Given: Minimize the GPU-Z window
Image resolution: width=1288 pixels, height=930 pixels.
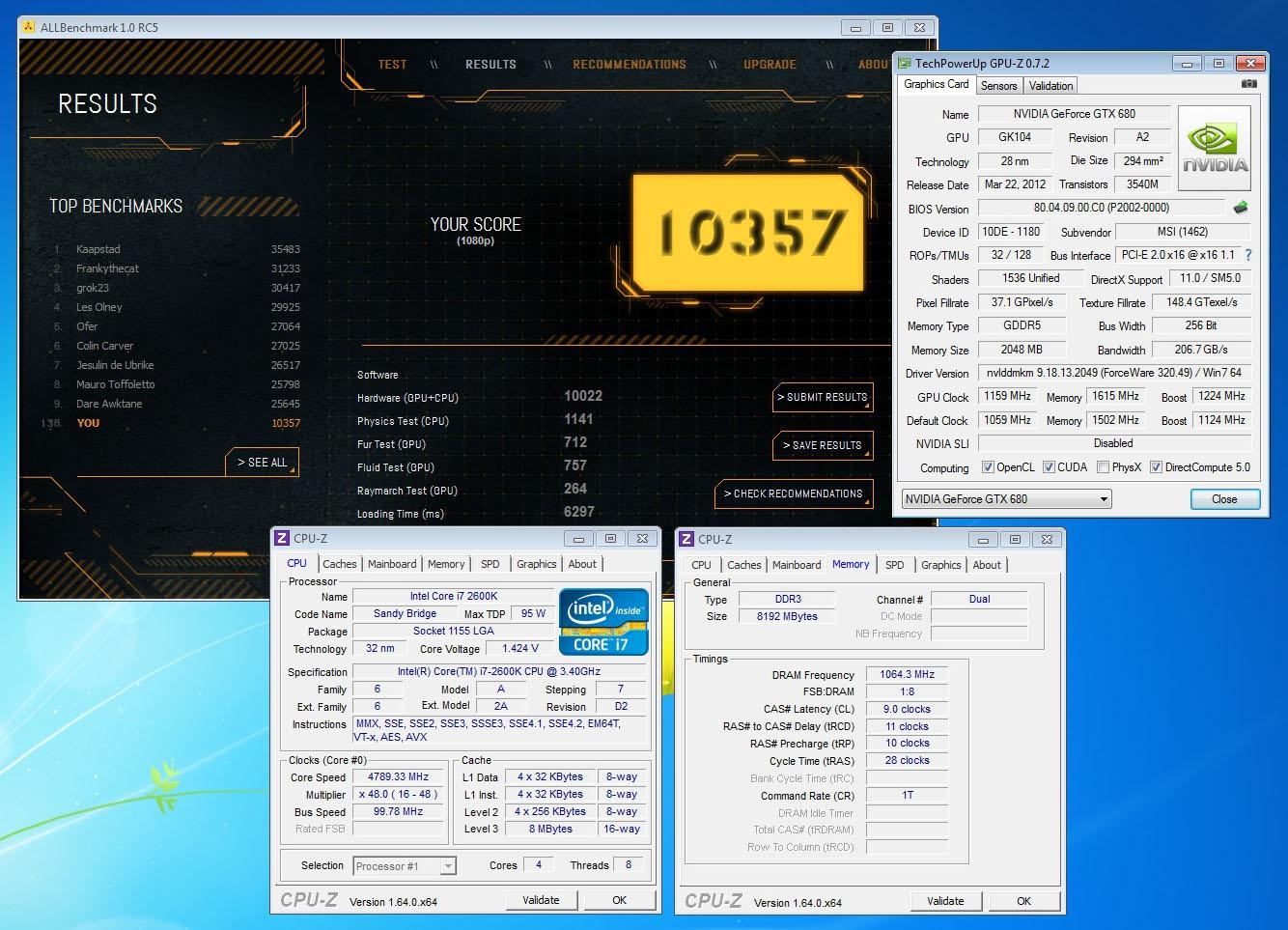Looking at the screenshot, I should point(1188,64).
